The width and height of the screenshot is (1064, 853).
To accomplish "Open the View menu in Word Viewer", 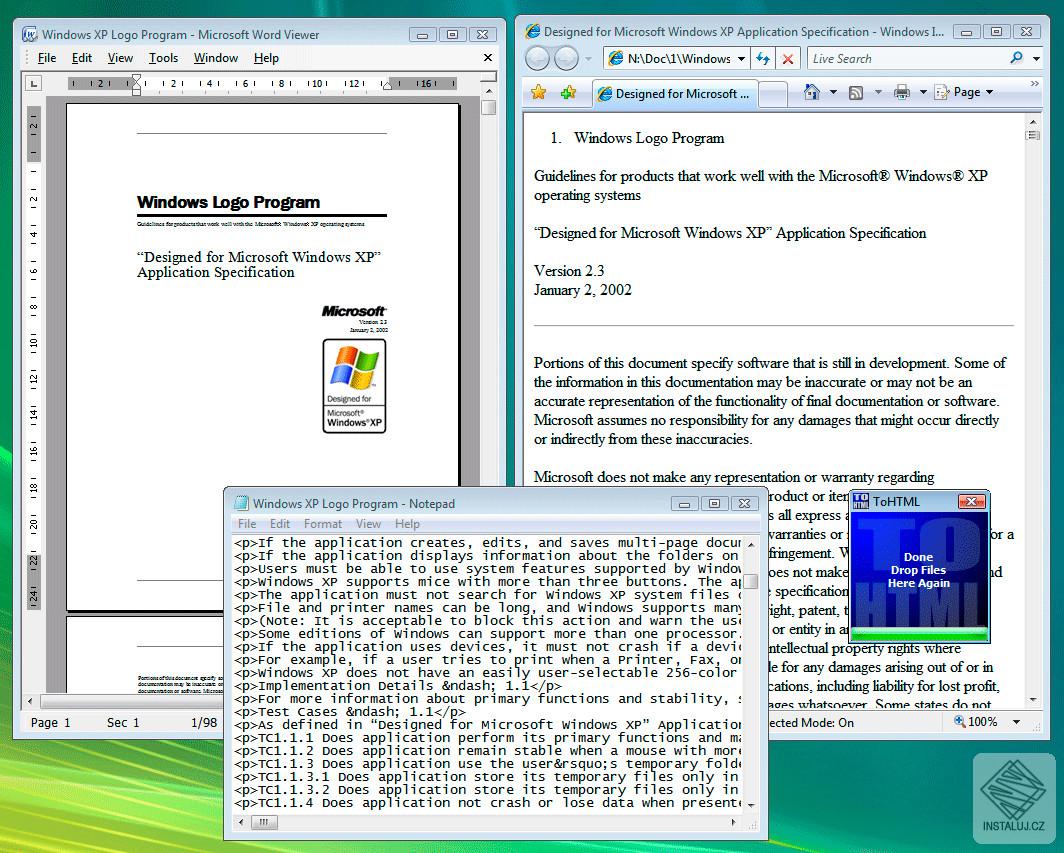I will pyautogui.click(x=120, y=58).
